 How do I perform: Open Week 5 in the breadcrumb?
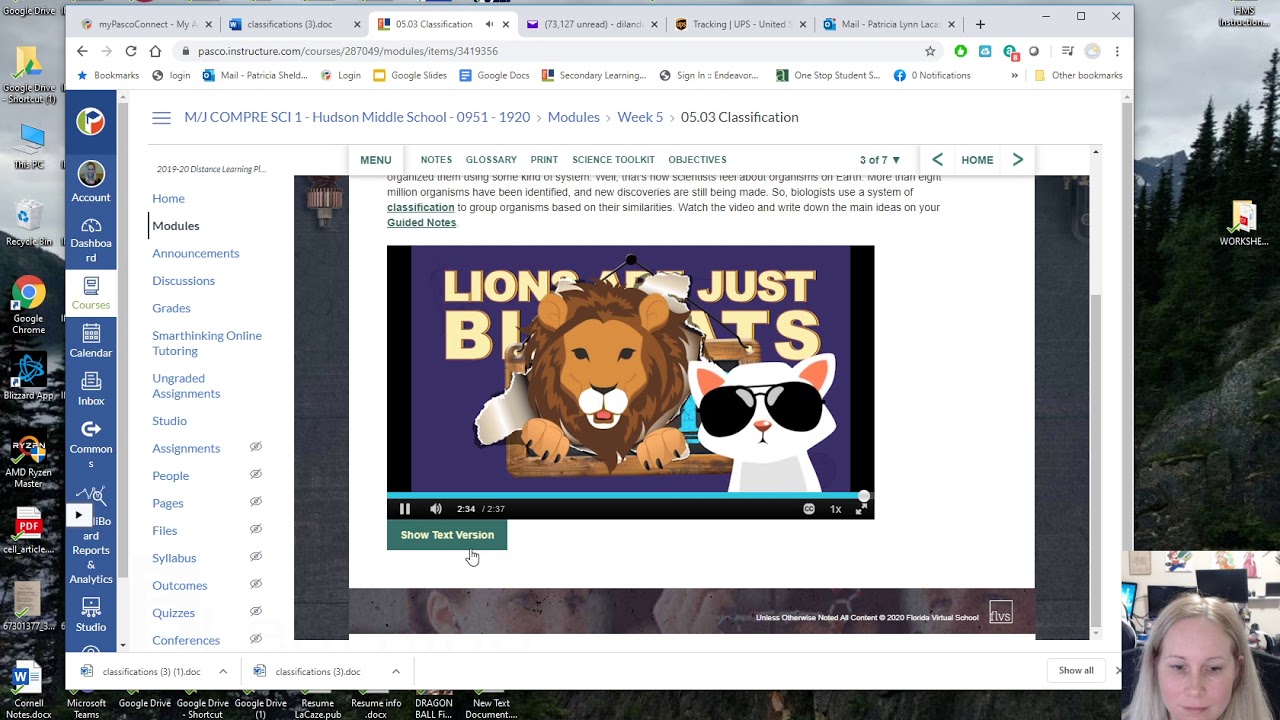[640, 117]
